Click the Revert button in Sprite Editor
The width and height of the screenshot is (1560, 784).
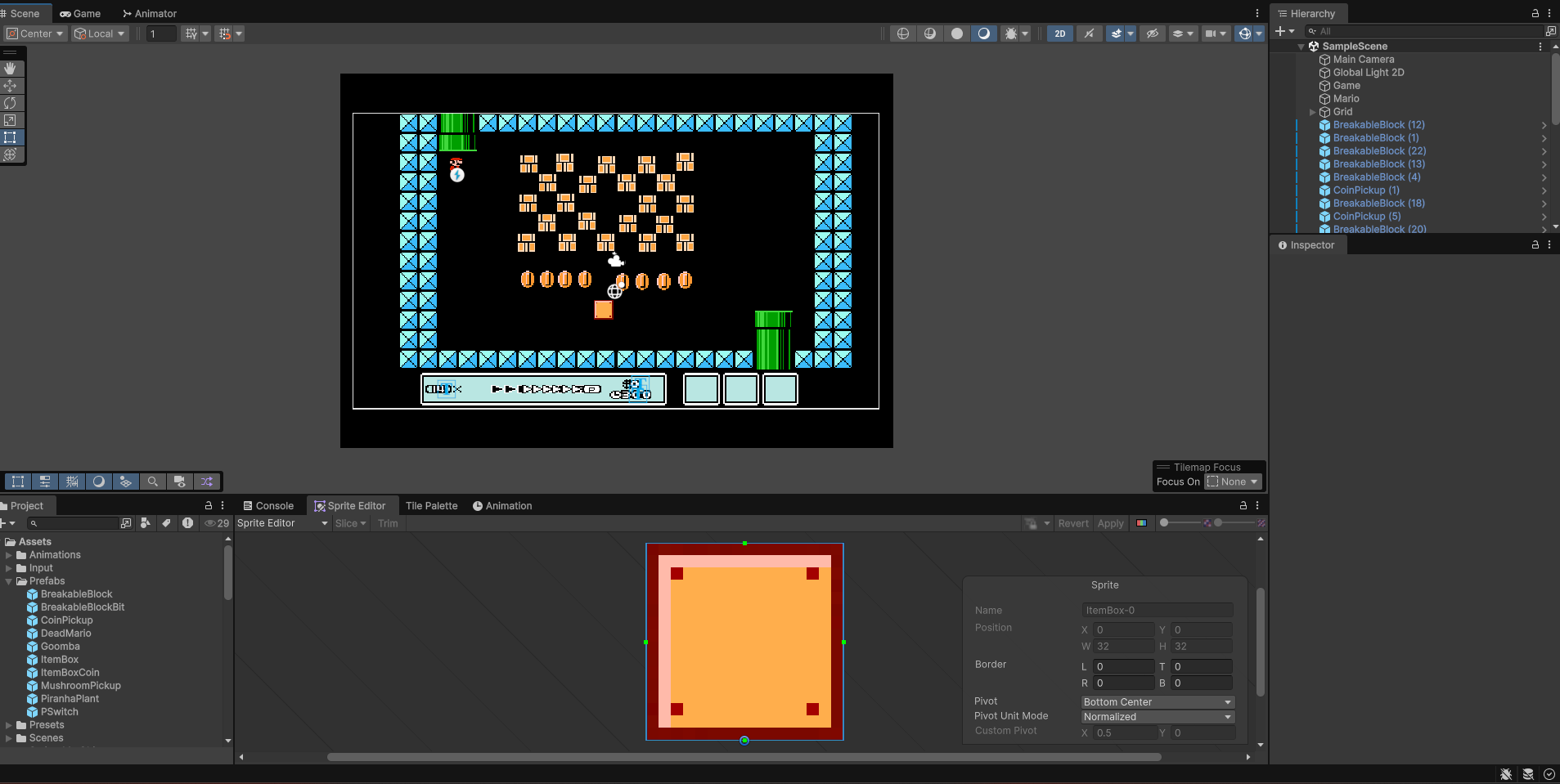1072,523
